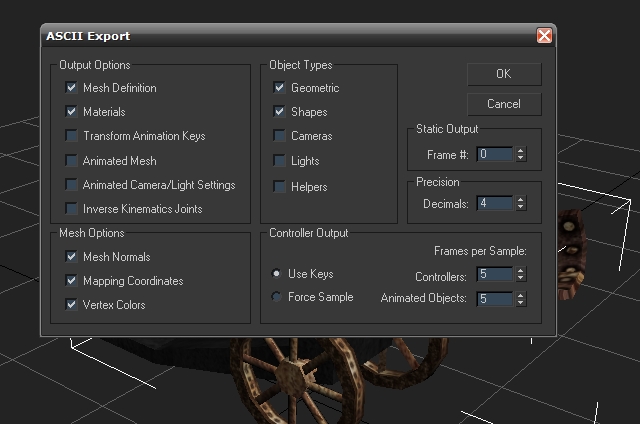The width and height of the screenshot is (640, 424).
Task: Increase Animated Objects sample value
Action: click(x=520, y=295)
